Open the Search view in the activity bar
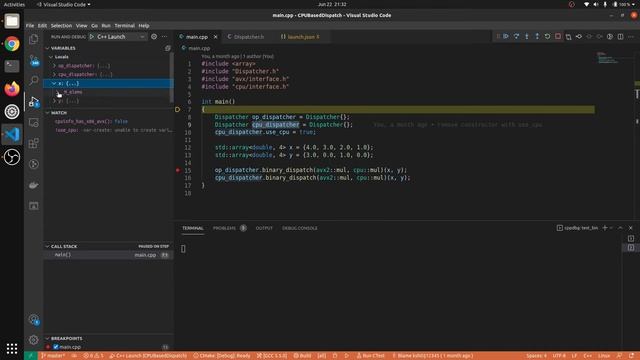The height and width of the screenshot is (360, 640). click(x=34, y=80)
